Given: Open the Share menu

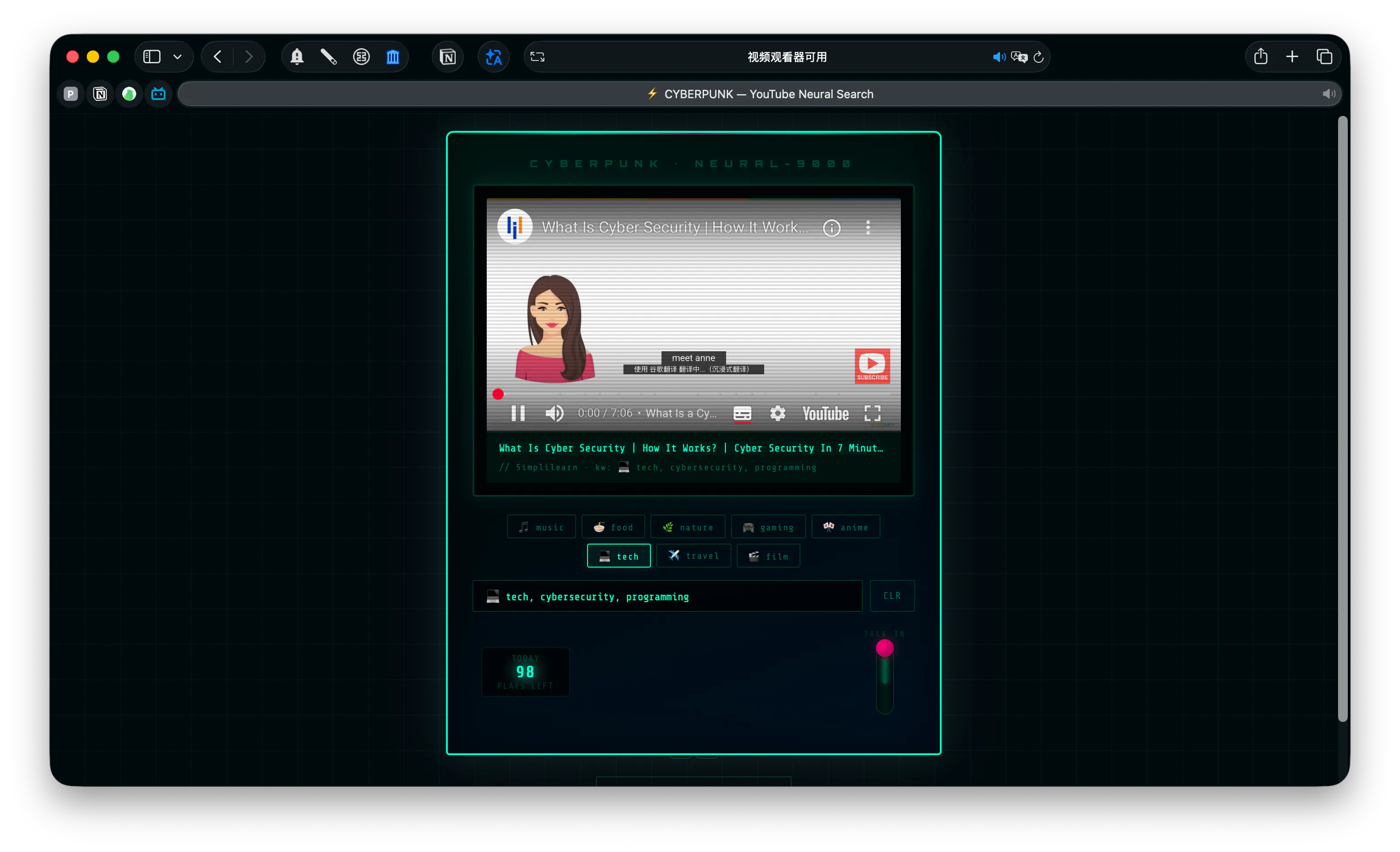Looking at the screenshot, I should (1261, 56).
